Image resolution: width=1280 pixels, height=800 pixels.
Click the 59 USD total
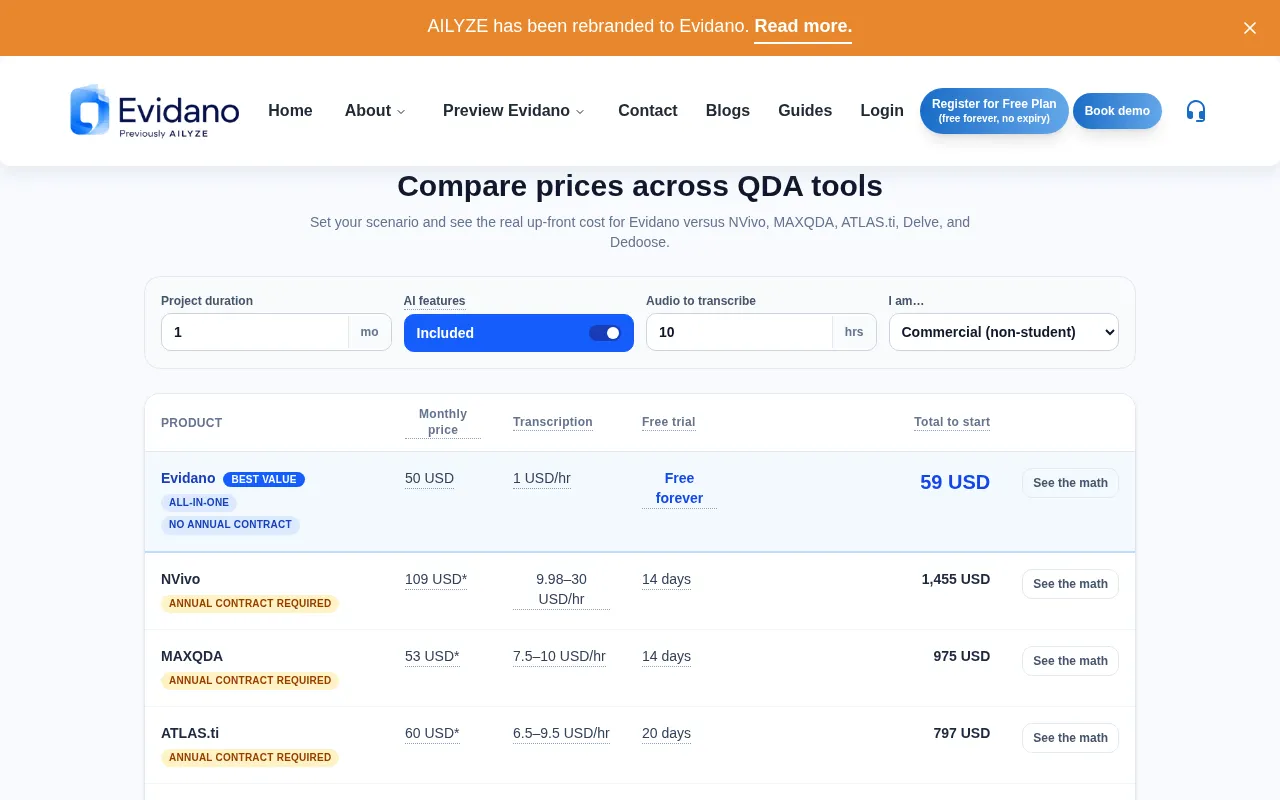tap(955, 482)
